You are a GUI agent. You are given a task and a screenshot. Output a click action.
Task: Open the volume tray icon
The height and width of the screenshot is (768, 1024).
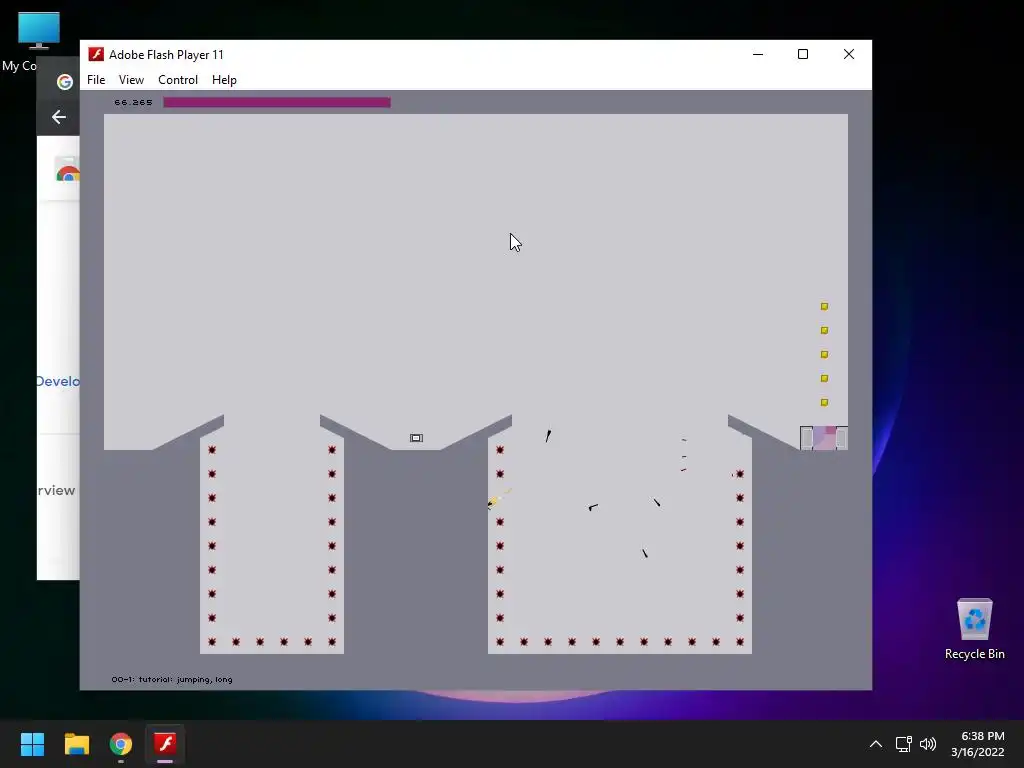(927, 744)
